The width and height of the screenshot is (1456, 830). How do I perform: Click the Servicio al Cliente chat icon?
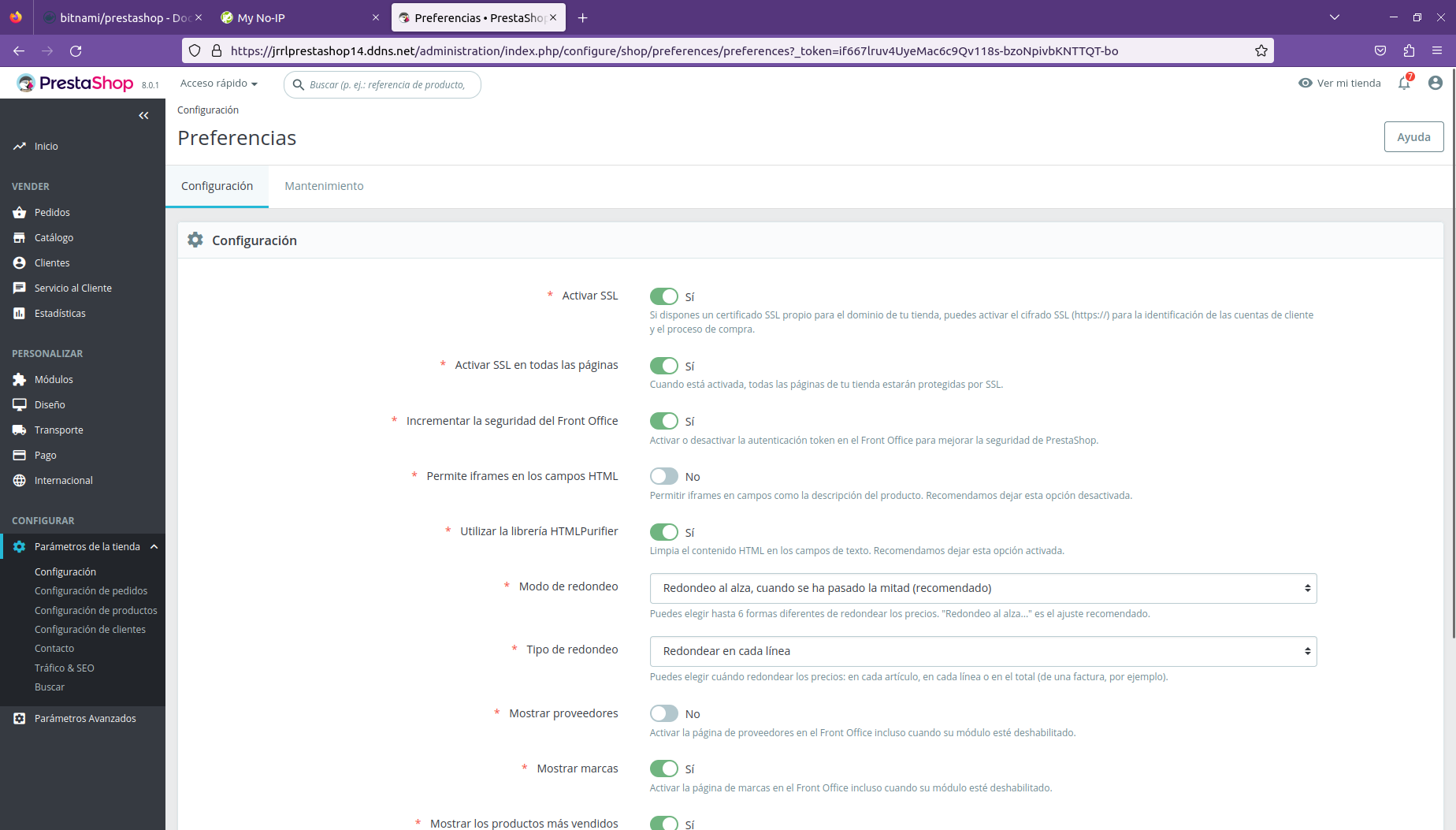click(x=20, y=288)
